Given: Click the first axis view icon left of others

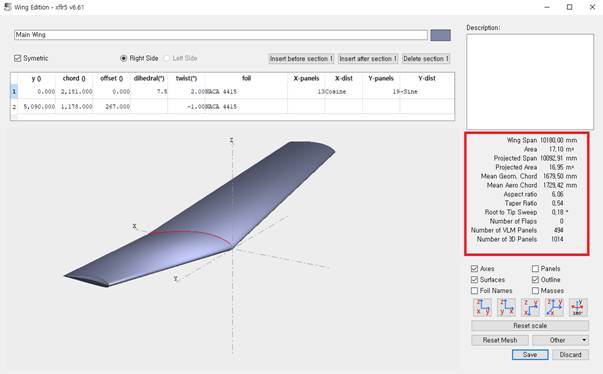Looking at the screenshot, I should point(482,308).
